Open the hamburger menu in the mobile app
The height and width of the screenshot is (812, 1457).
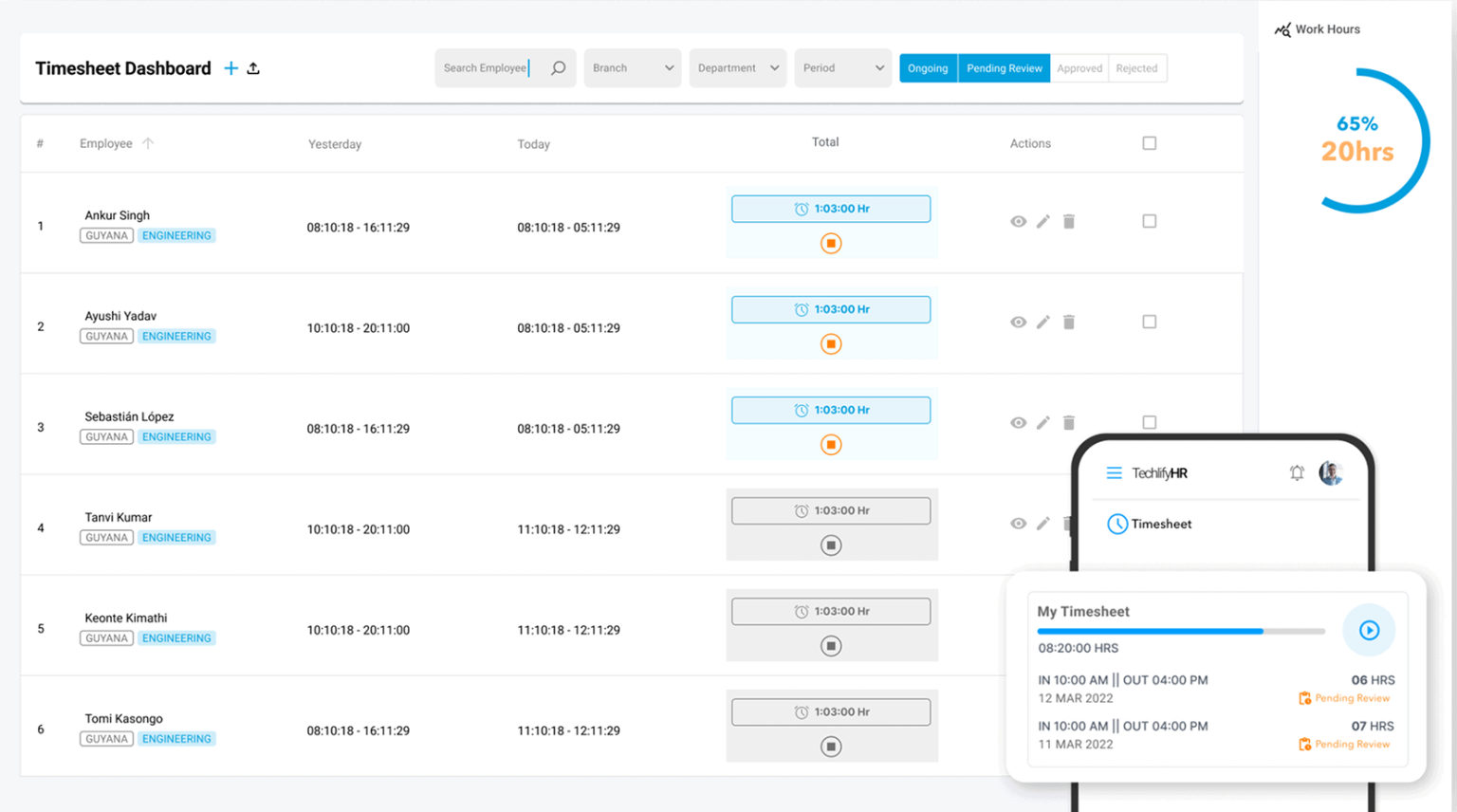tap(1114, 472)
